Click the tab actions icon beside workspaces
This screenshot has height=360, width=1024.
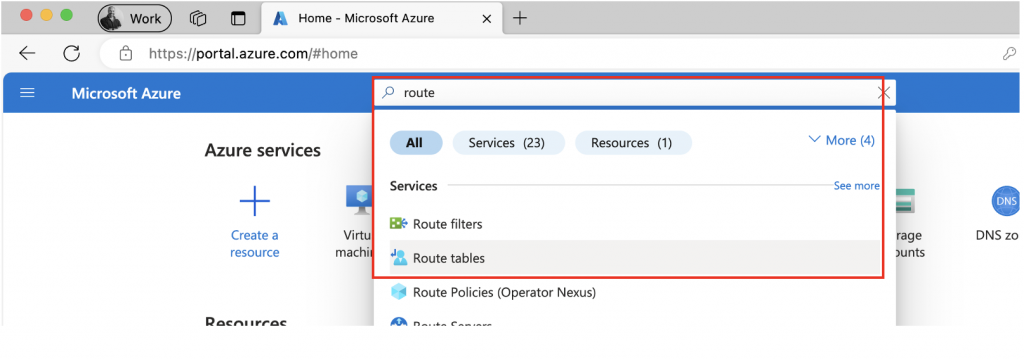click(238, 18)
